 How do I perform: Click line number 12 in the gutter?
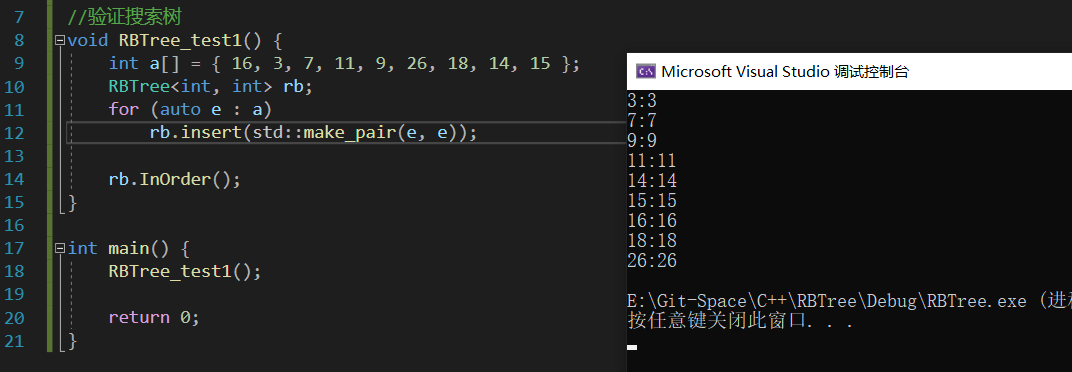(x=18, y=132)
